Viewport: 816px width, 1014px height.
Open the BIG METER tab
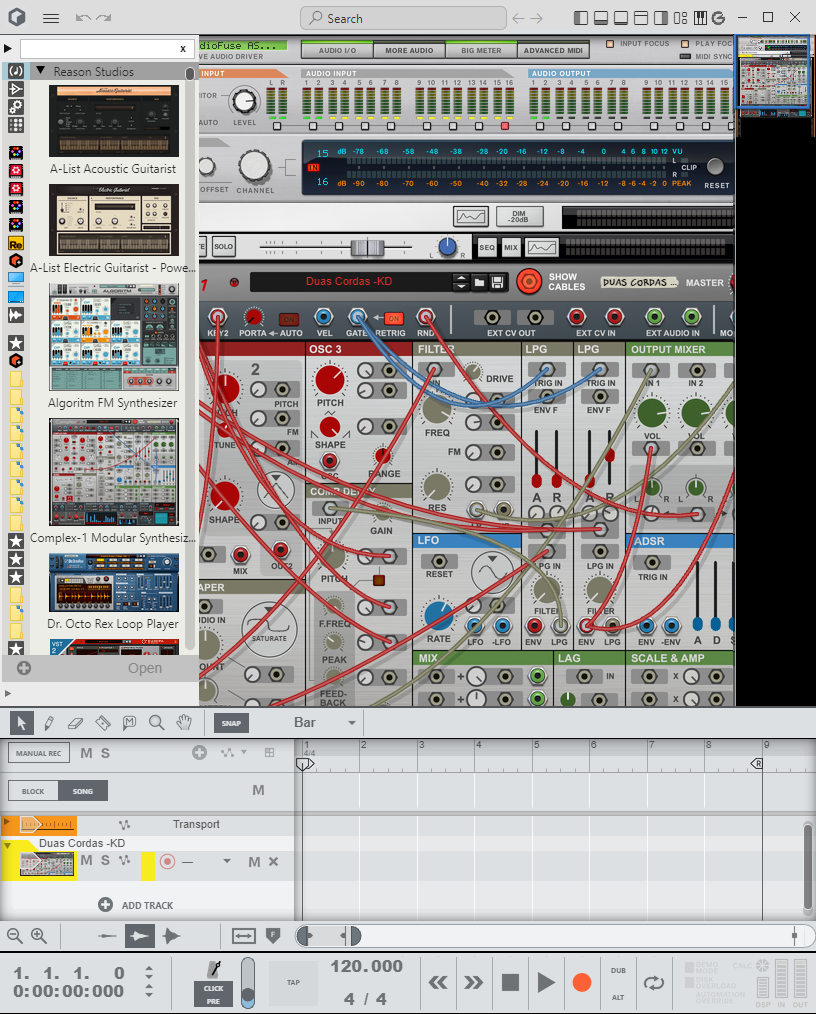point(481,50)
